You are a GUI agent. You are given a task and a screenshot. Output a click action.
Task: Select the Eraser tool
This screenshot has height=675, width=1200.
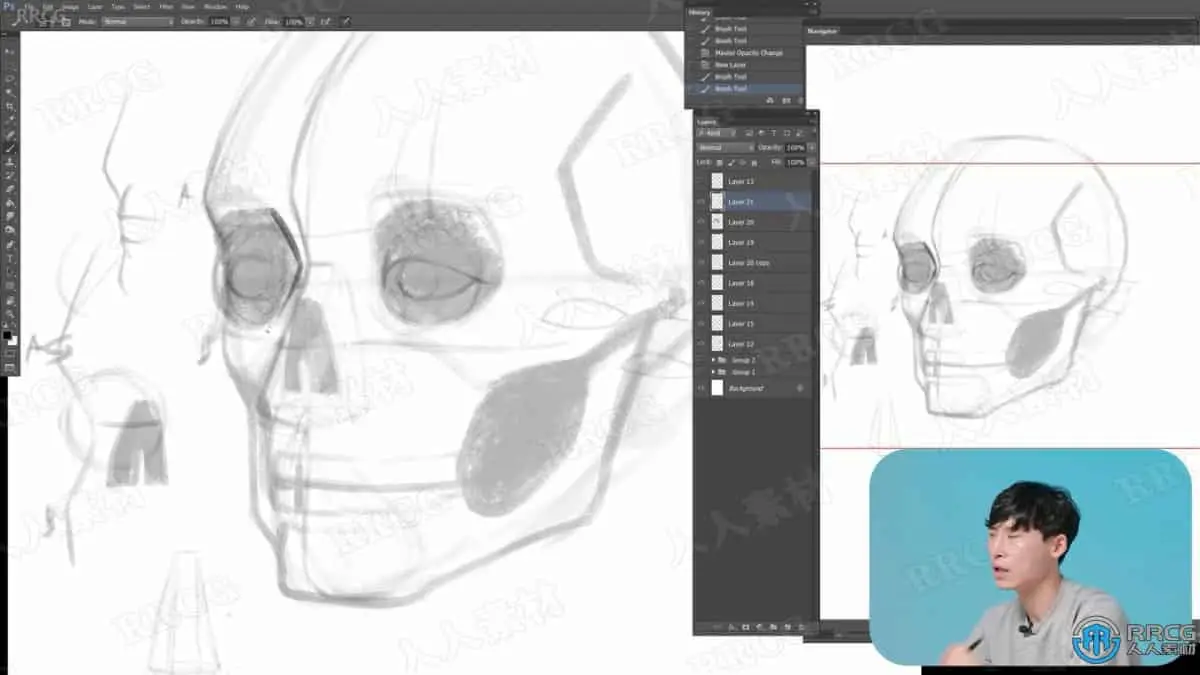(11, 188)
